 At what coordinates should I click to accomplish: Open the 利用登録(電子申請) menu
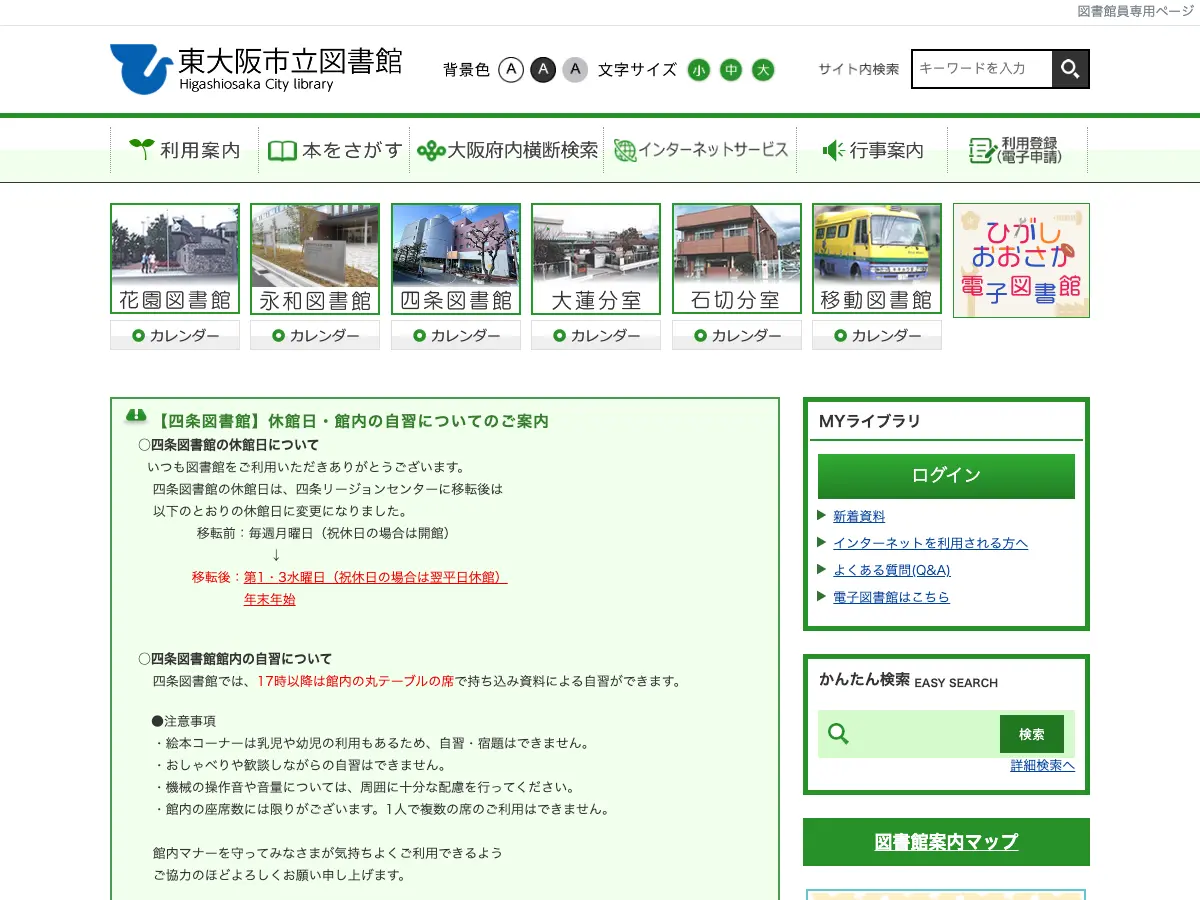coord(1016,150)
